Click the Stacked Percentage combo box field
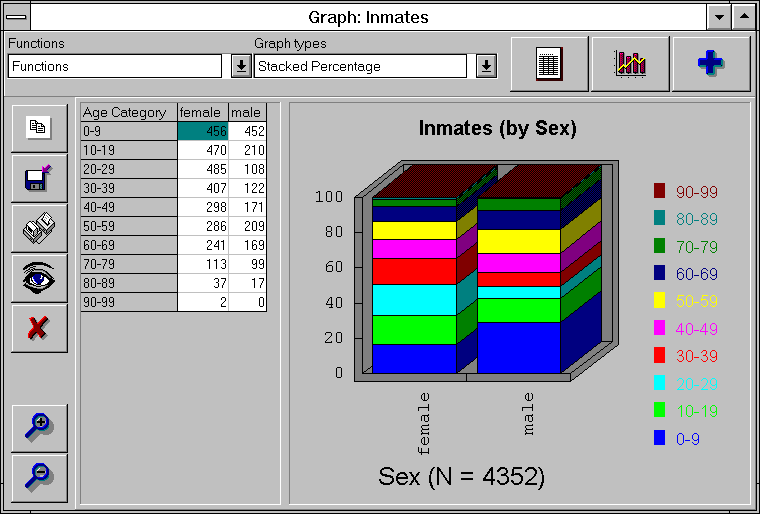This screenshot has width=760, height=514. click(360, 66)
